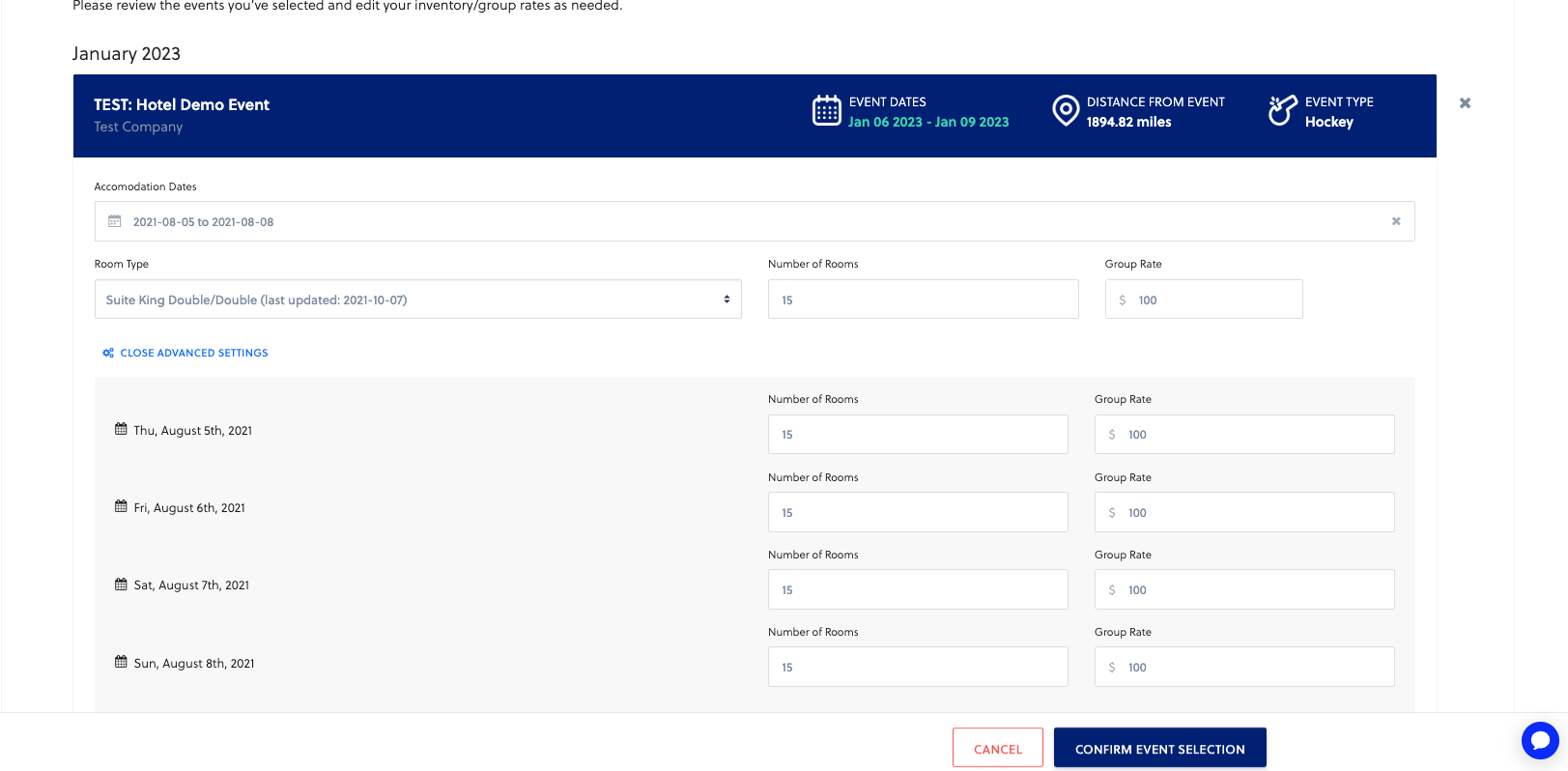Collapse the Close Advanced Settings section
This screenshot has width=1568, height=771.
(193, 353)
